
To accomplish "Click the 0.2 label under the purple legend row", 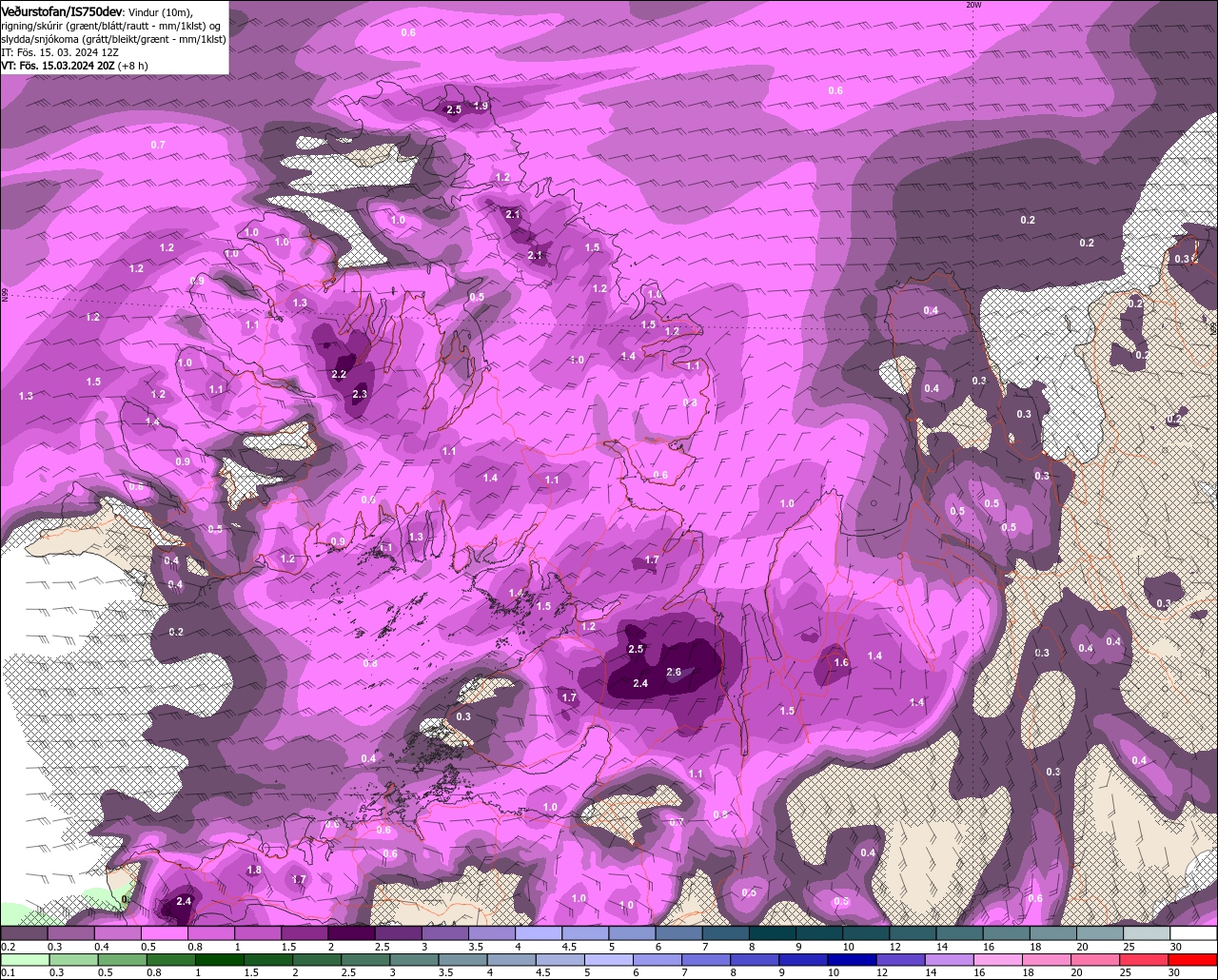I will 8,947.
